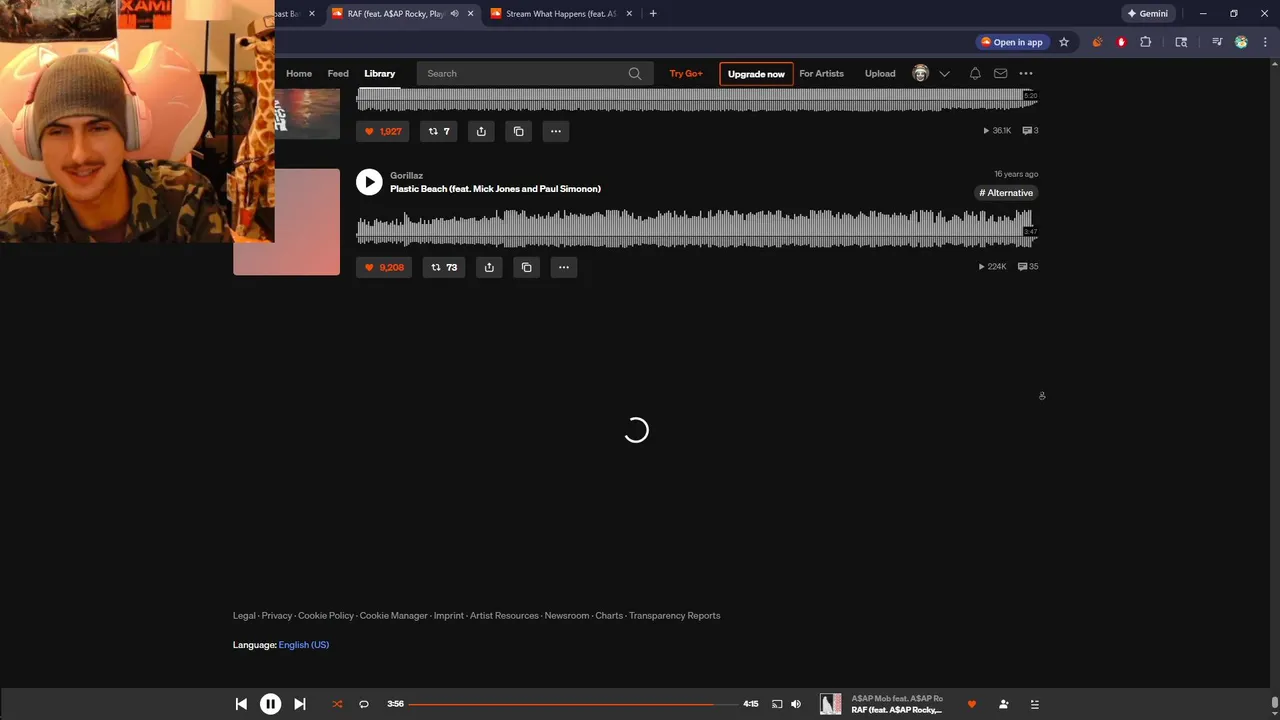Unlike the playing RAF track with heart icon
This screenshot has height=720, width=1280.
point(971,704)
